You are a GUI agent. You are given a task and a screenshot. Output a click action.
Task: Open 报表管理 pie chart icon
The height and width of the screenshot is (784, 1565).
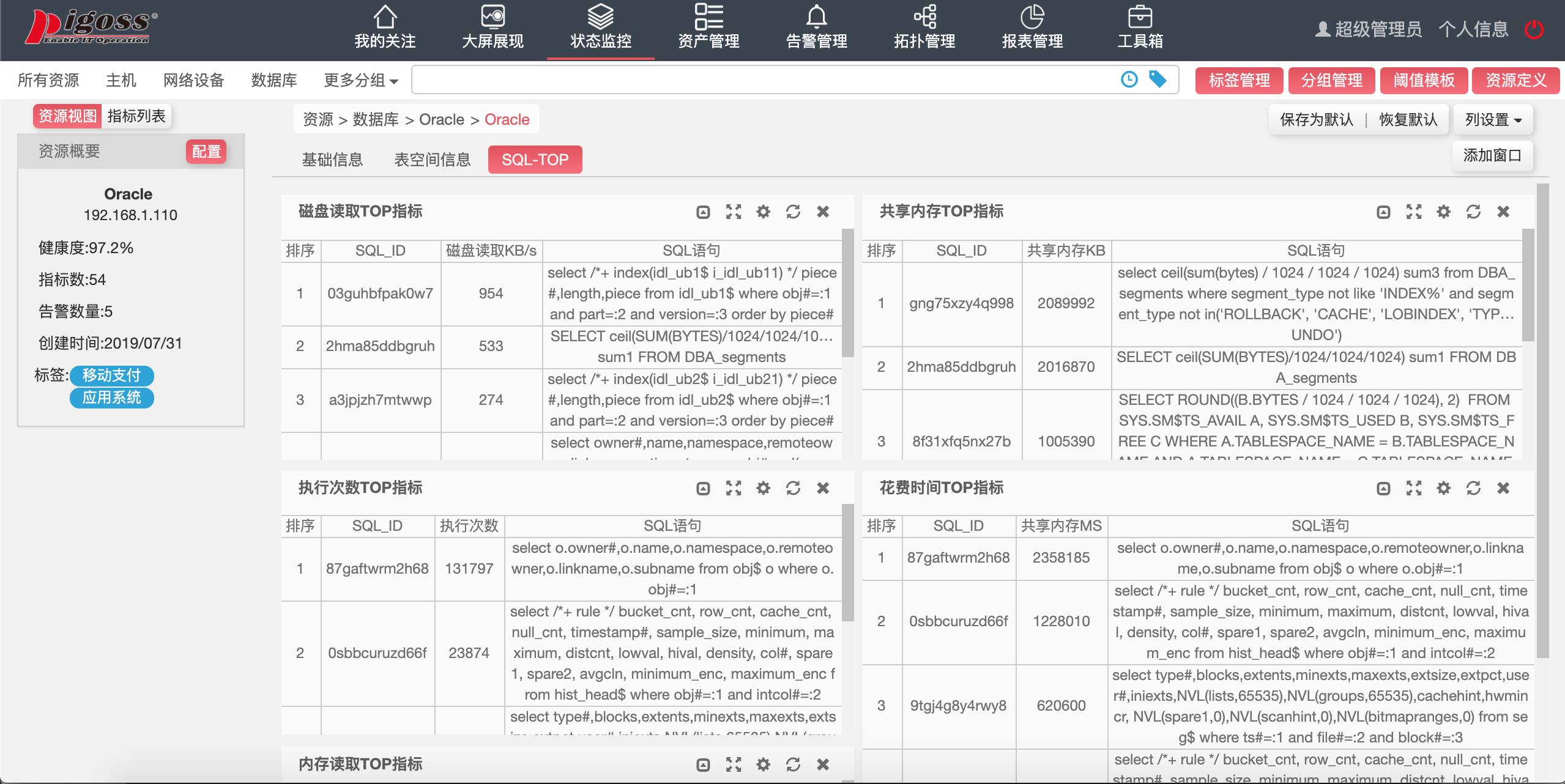1032,17
